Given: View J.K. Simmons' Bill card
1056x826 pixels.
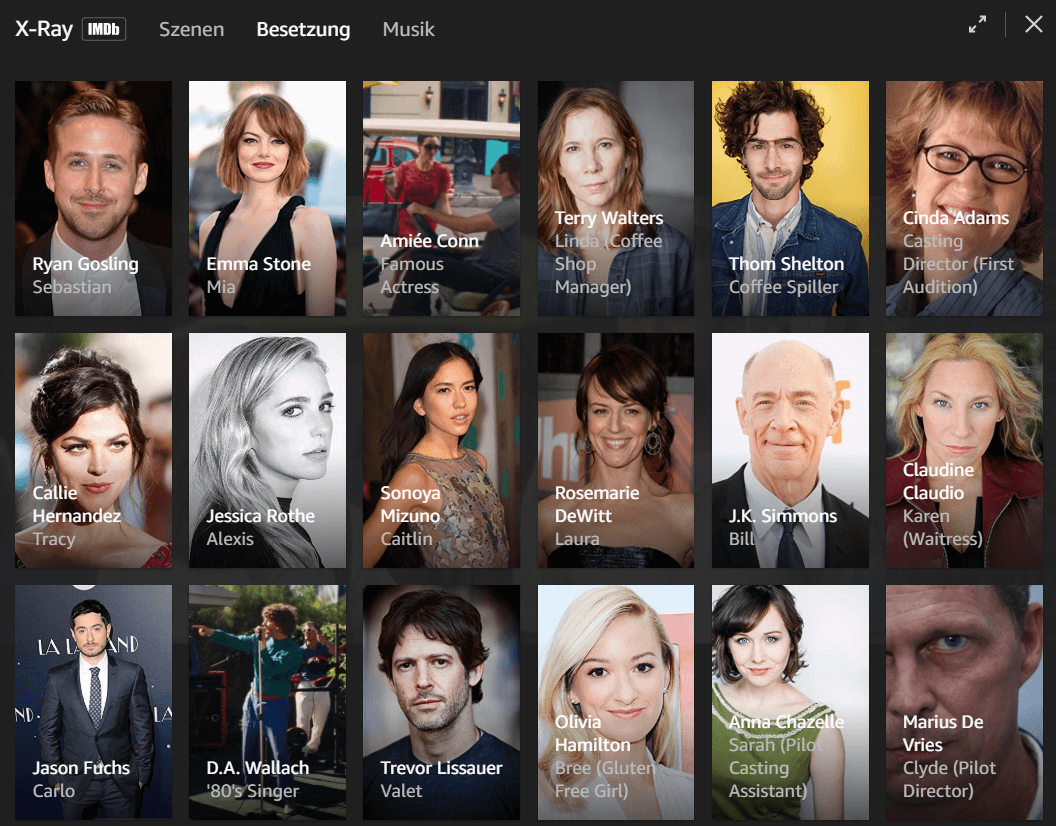Looking at the screenshot, I should [x=790, y=451].
